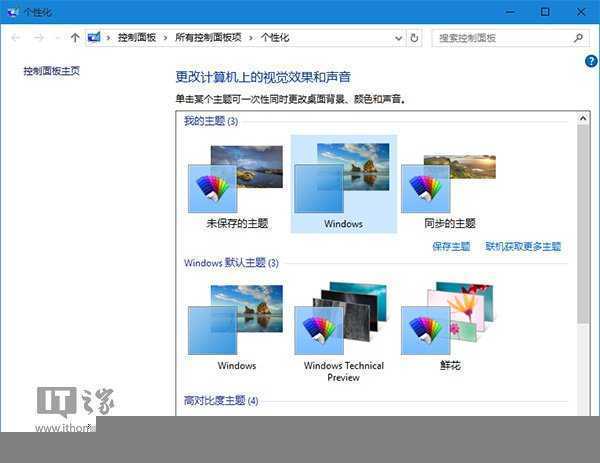This screenshot has width=600, height=463.
Task: Go up one level with up arrow
Action: pos(75,37)
